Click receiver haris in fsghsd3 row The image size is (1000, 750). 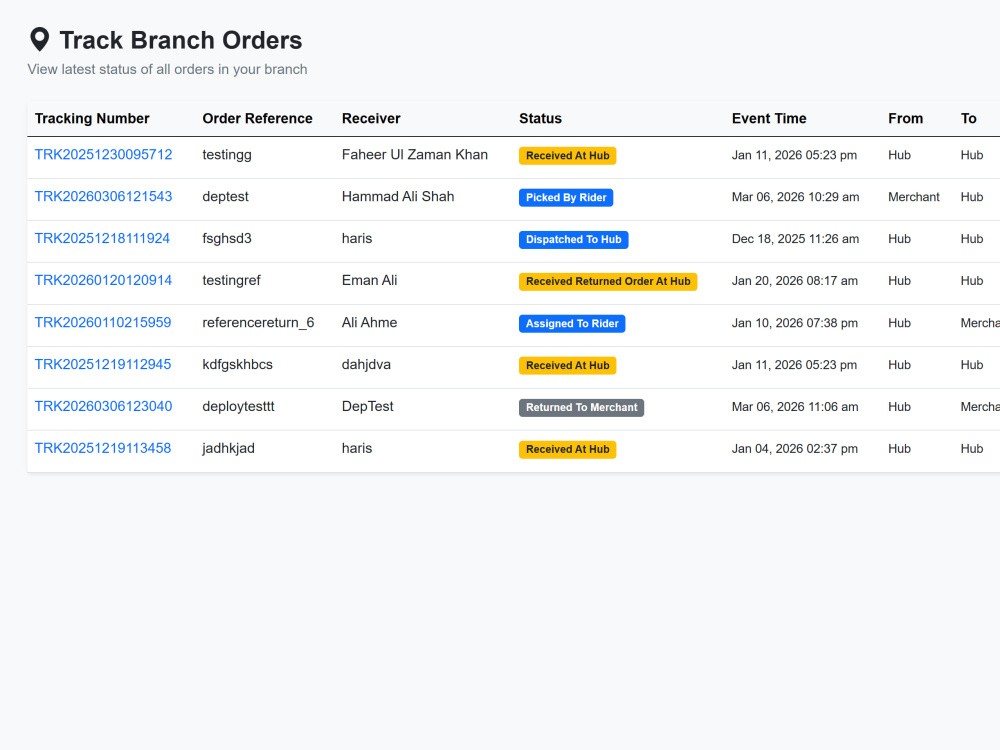coord(357,239)
